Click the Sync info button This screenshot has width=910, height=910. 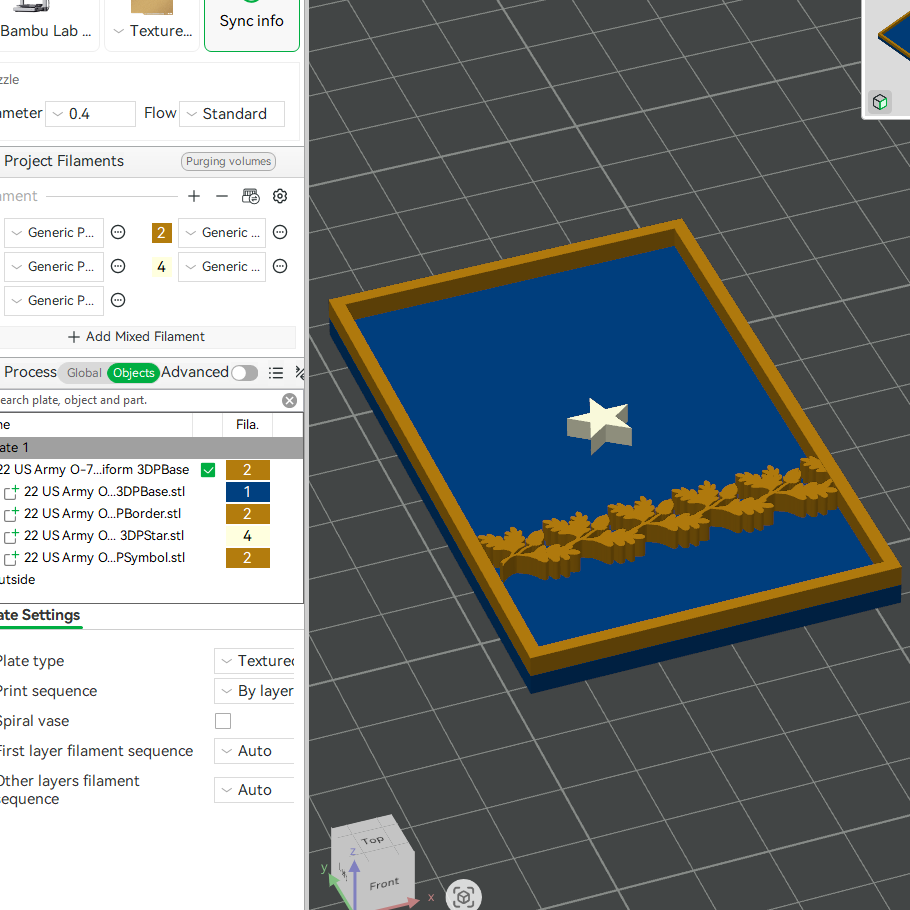click(x=251, y=23)
